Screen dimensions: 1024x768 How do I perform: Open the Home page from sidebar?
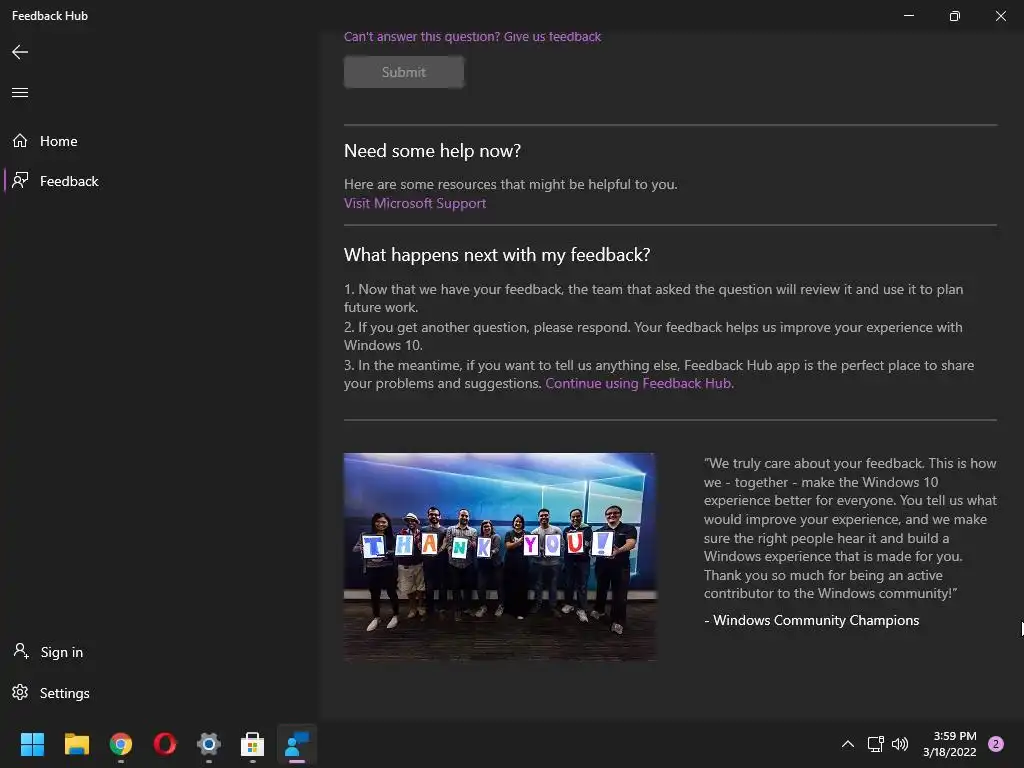(x=59, y=141)
